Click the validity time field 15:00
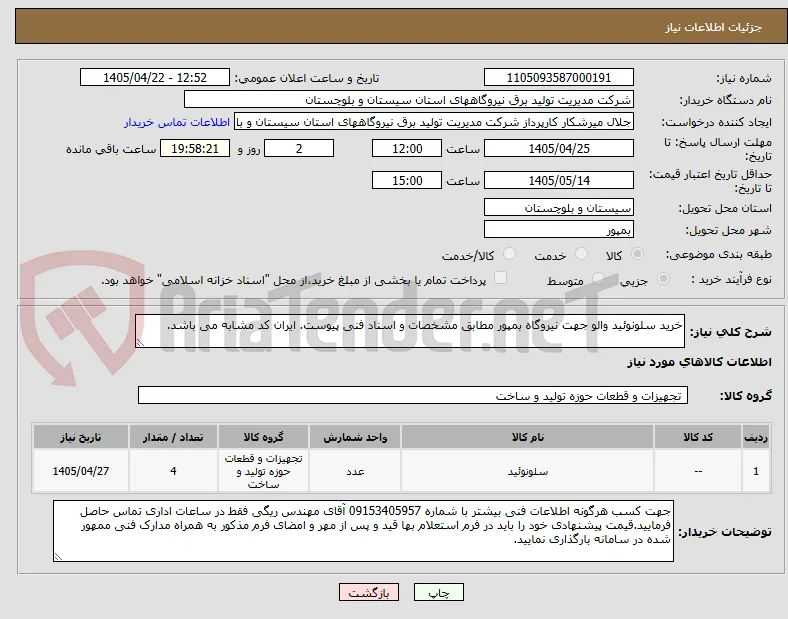The height and width of the screenshot is (619, 788). [407, 180]
